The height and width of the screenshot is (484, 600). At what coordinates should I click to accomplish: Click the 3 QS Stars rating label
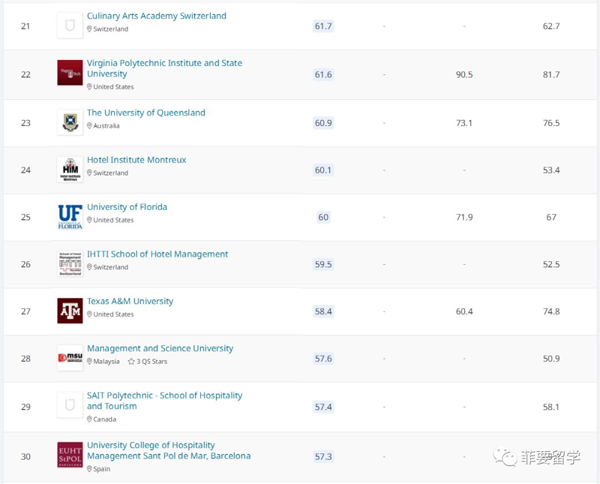coord(148,361)
